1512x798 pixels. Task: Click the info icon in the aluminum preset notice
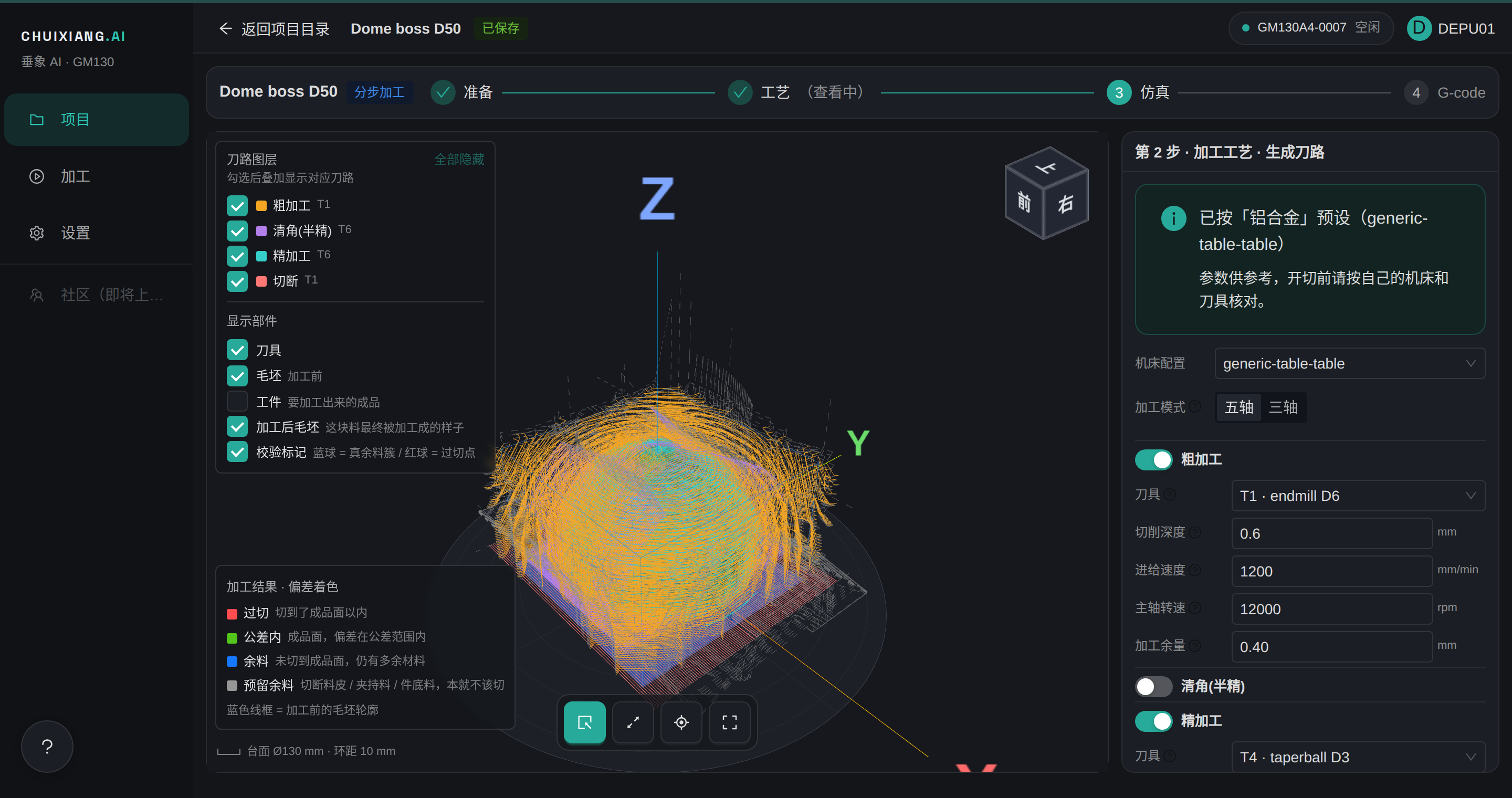point(1173,218)
